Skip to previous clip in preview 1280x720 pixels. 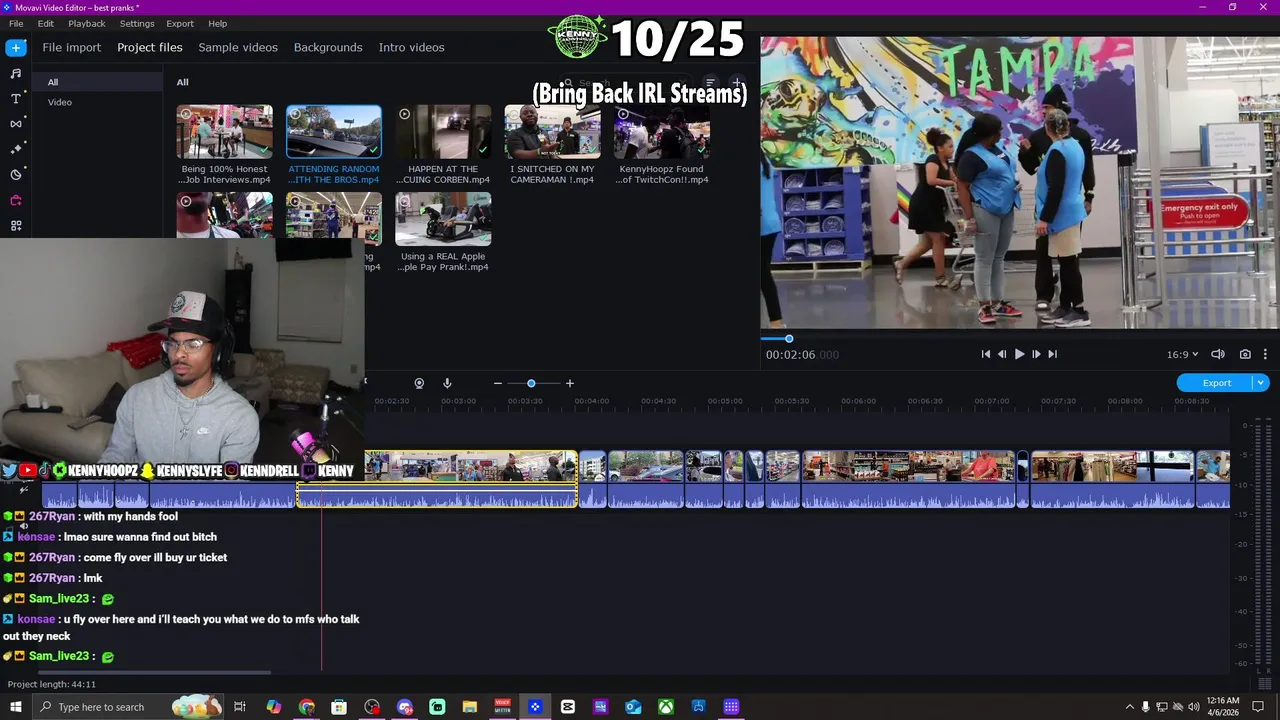tap(985, 354)
